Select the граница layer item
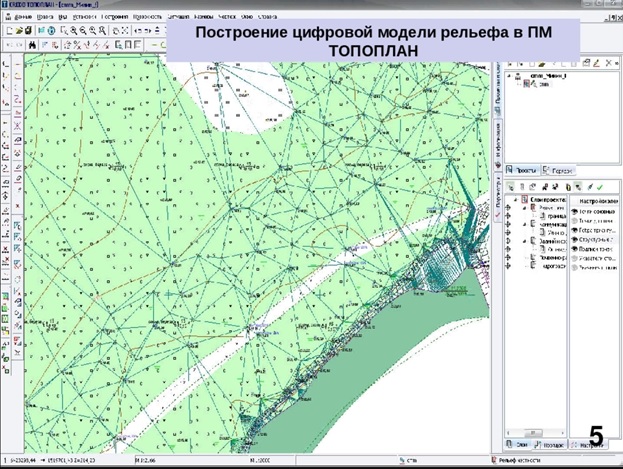 (557, 216)
